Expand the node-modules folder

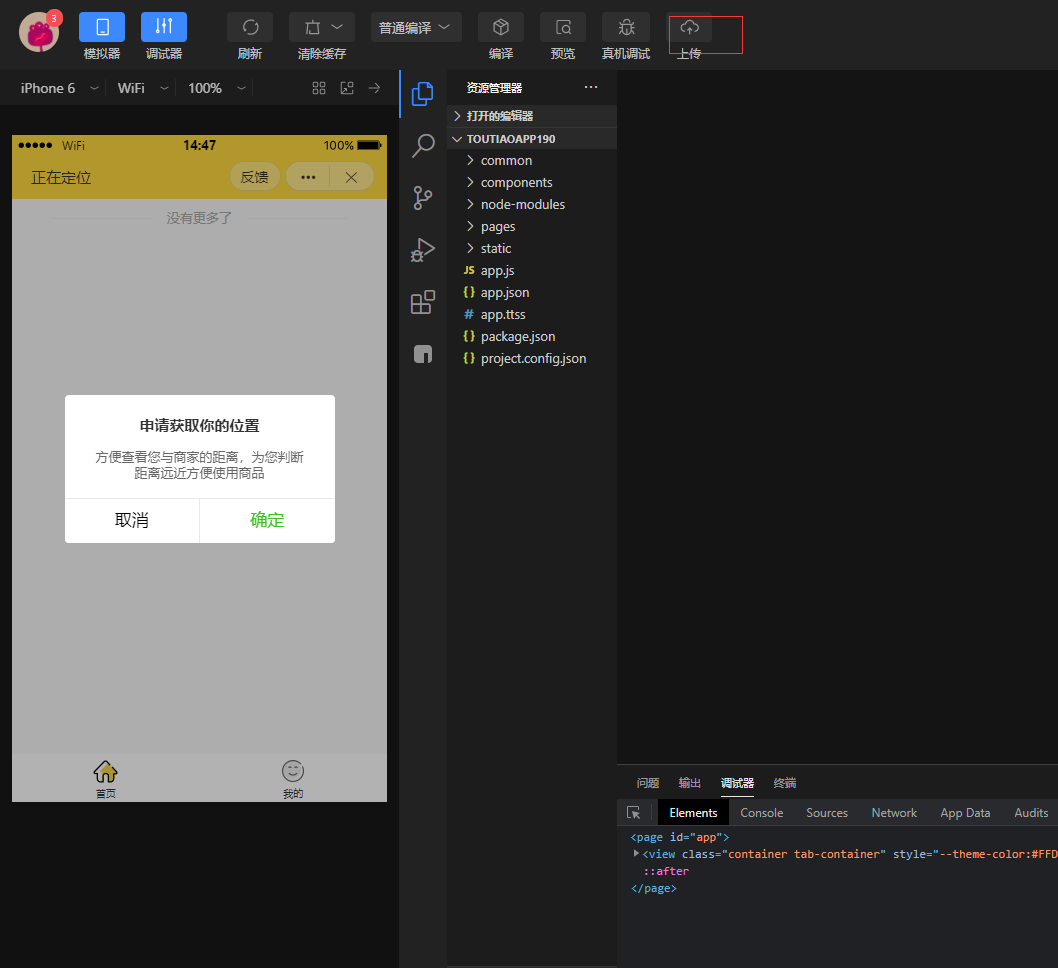(x=532, y=204)
